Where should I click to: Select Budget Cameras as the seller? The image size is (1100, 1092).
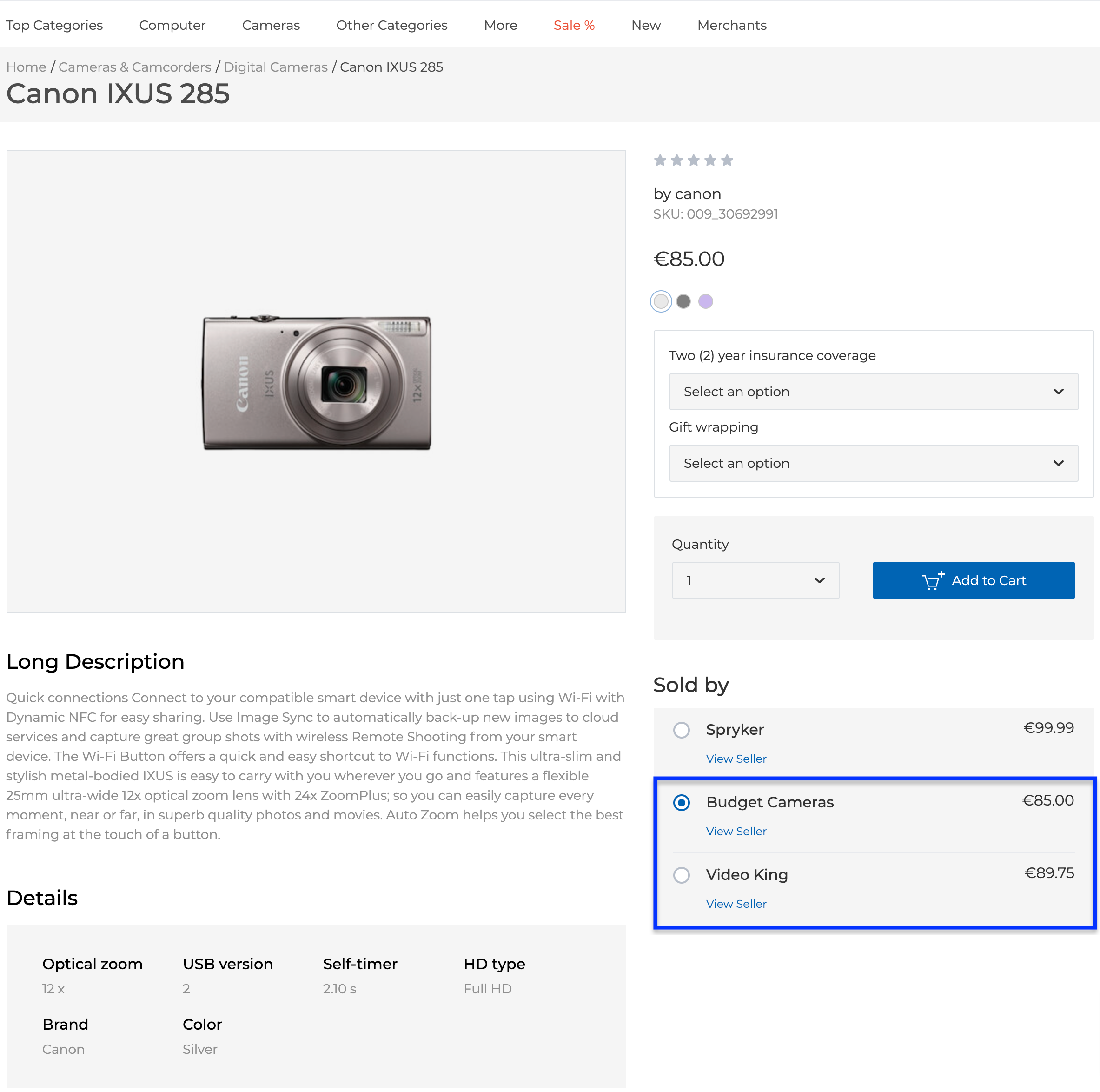(682, 803)
